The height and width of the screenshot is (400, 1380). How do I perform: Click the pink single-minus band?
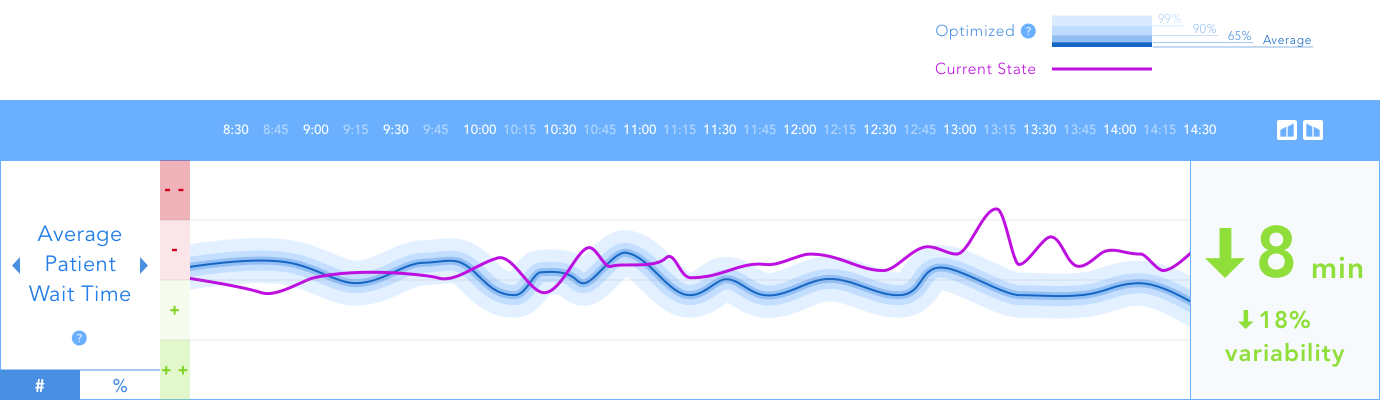[174, 250]
